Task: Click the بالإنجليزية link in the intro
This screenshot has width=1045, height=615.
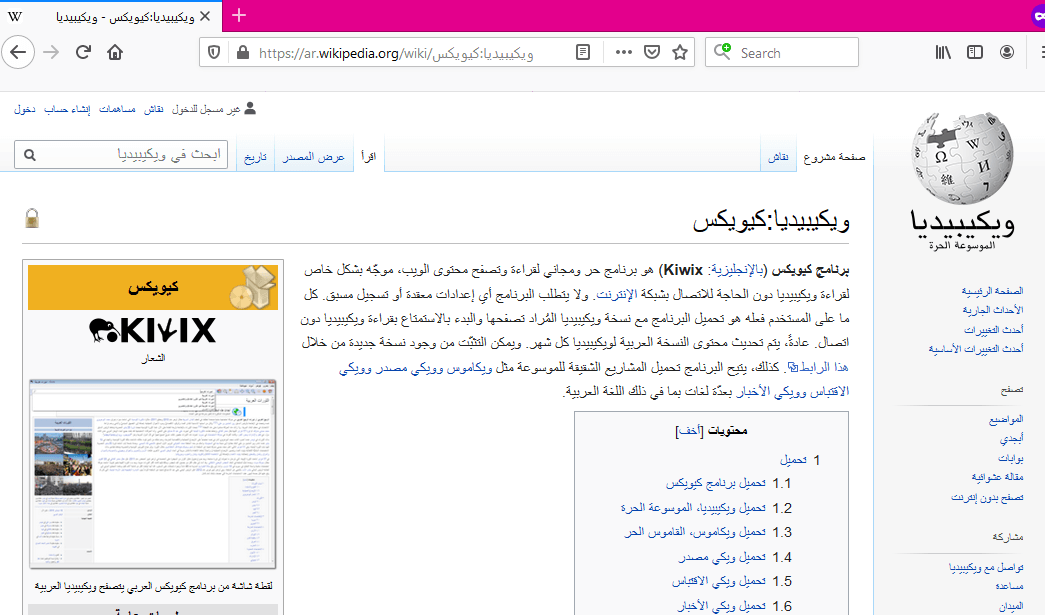Action: pos(737,270)
